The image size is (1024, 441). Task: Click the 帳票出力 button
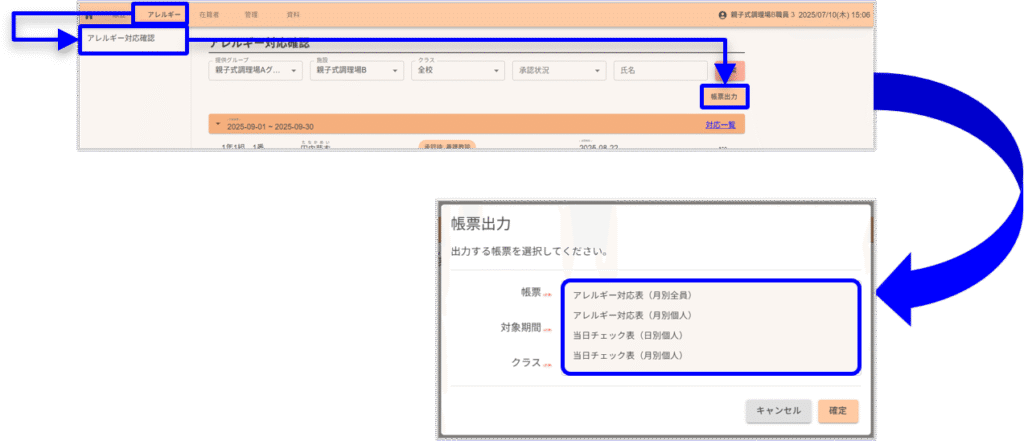[x=724, y=96]
